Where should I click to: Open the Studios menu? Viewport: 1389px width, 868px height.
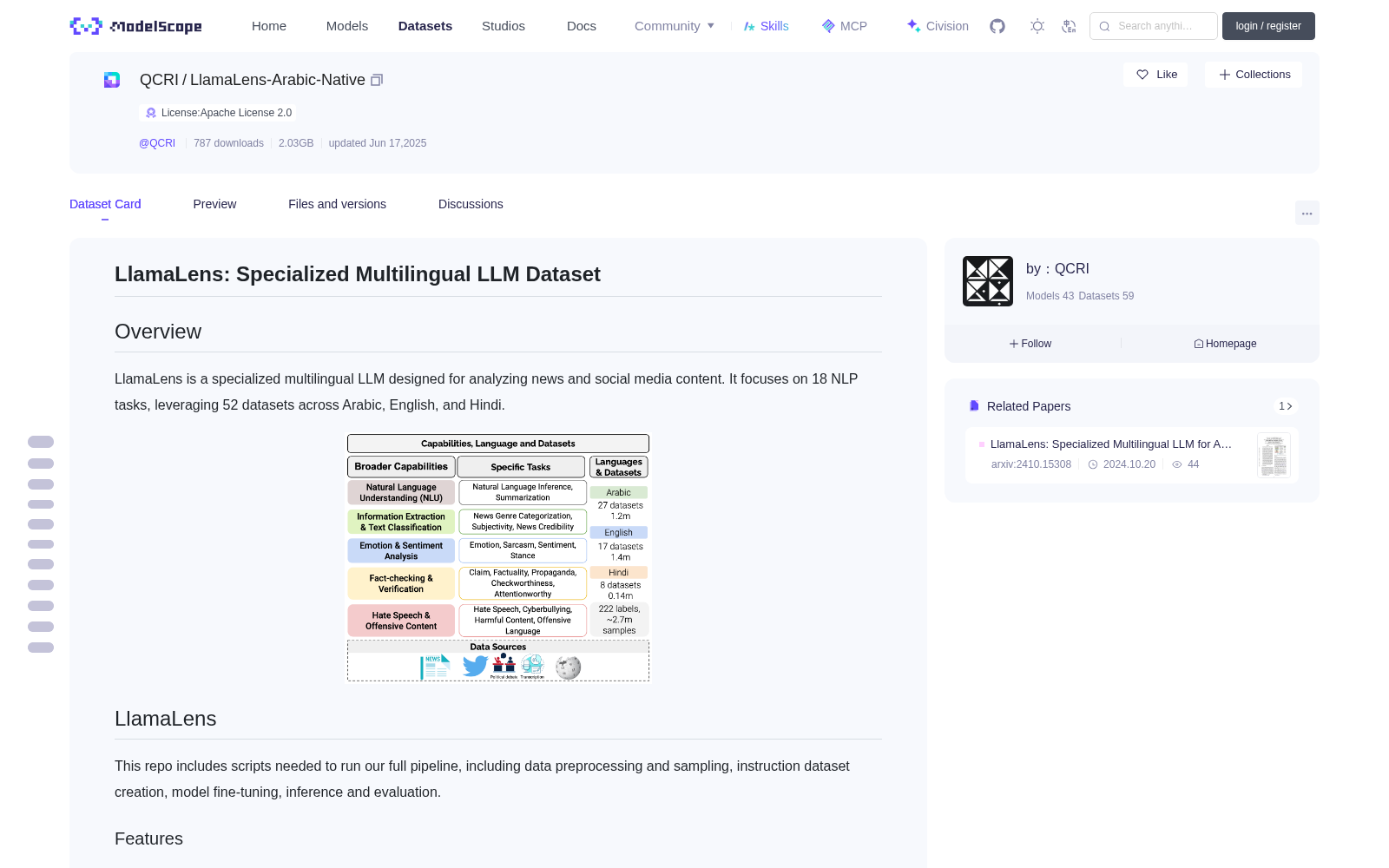click(x=504, y=26)
